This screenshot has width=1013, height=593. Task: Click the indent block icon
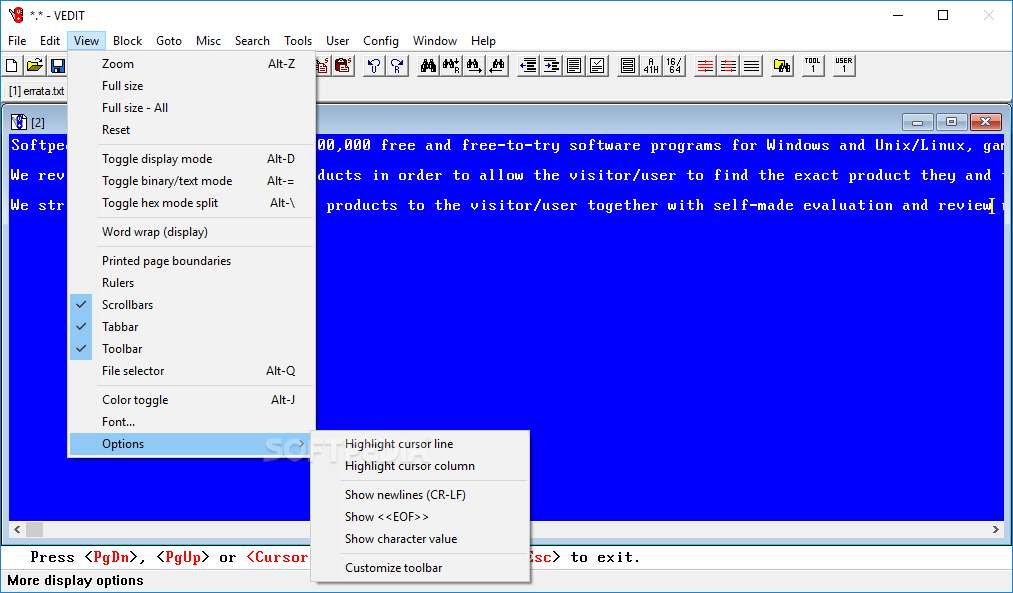(551, 65)
